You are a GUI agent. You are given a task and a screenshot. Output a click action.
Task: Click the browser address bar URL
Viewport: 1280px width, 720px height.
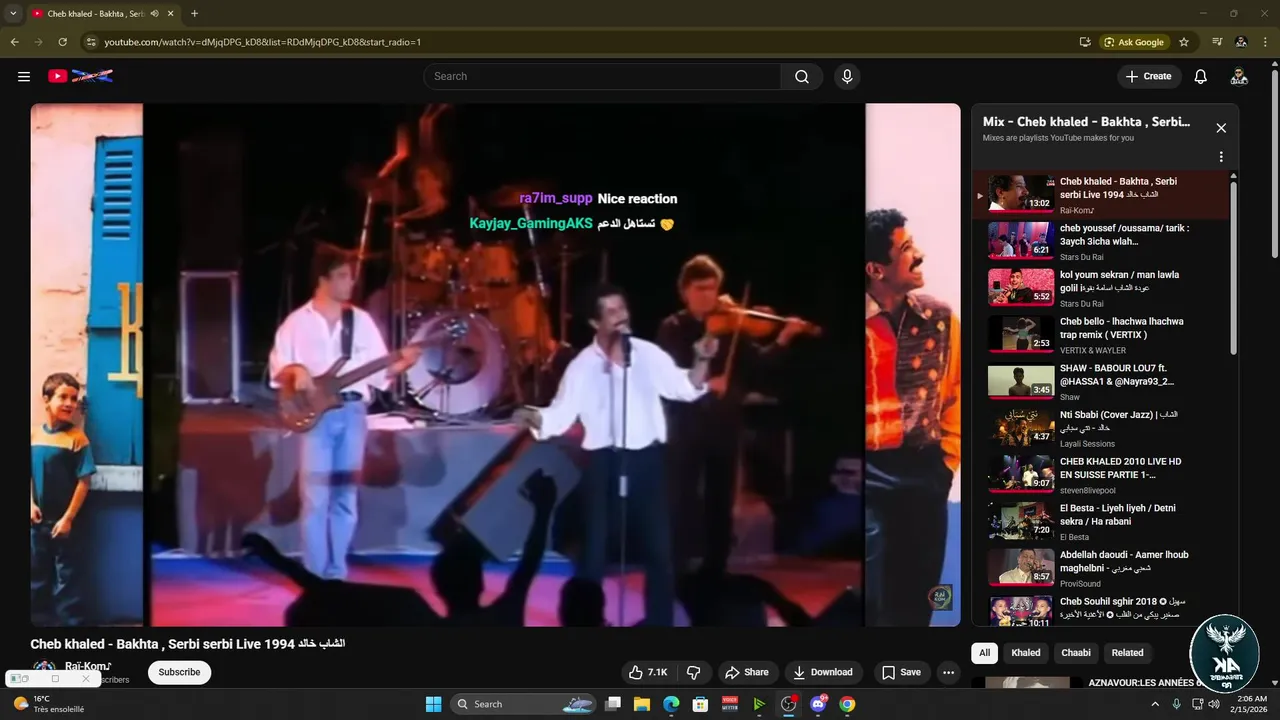point(262,42)
